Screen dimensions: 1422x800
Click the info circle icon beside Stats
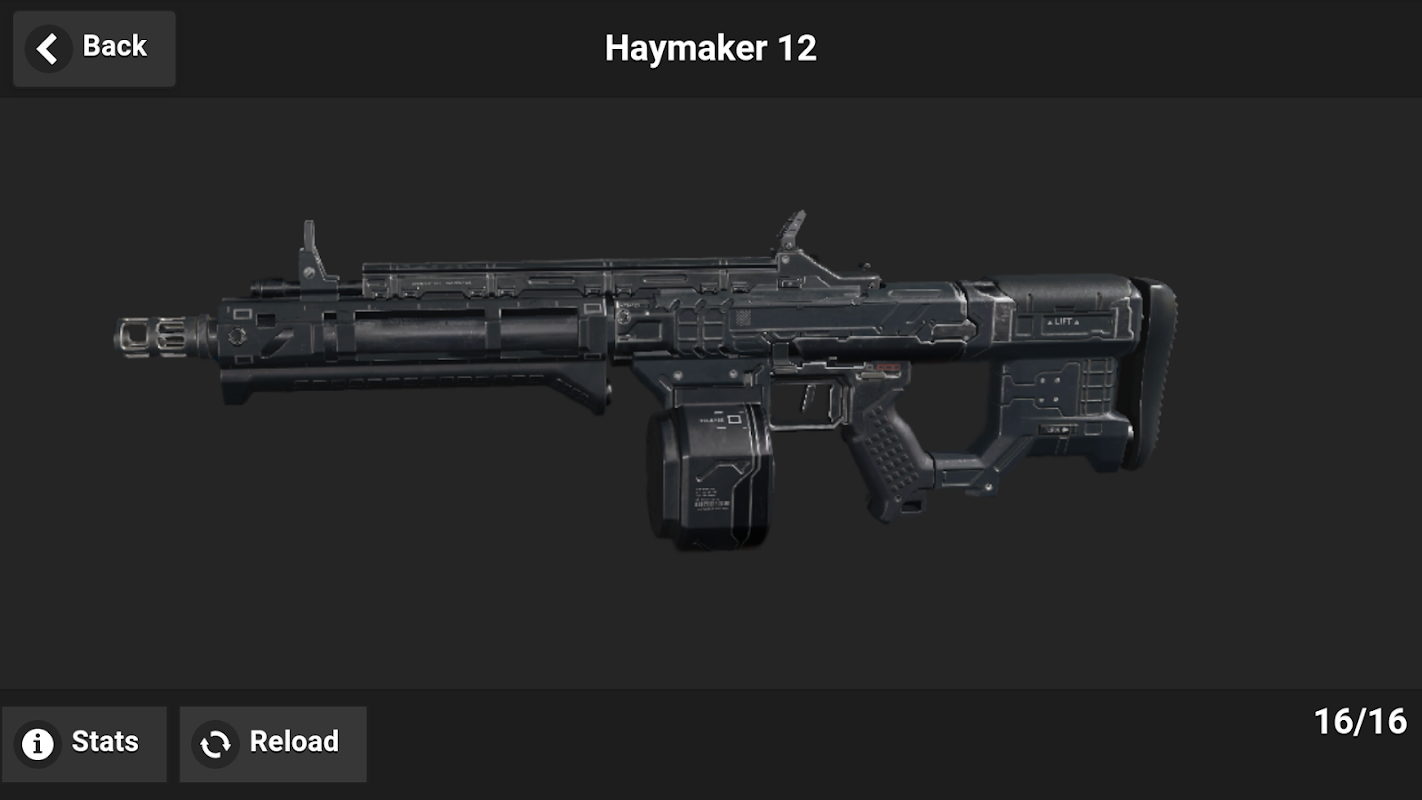(x=38, y=744)
